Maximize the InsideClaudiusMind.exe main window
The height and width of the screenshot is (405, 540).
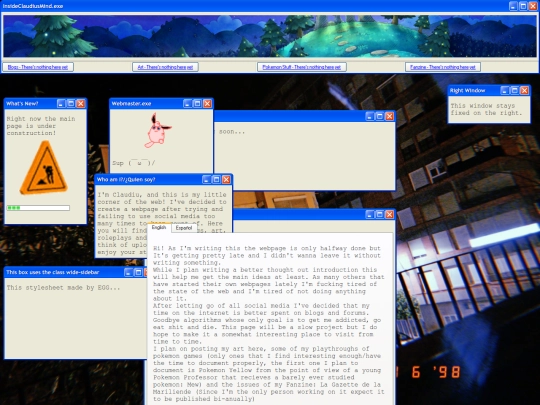[523, 6]
